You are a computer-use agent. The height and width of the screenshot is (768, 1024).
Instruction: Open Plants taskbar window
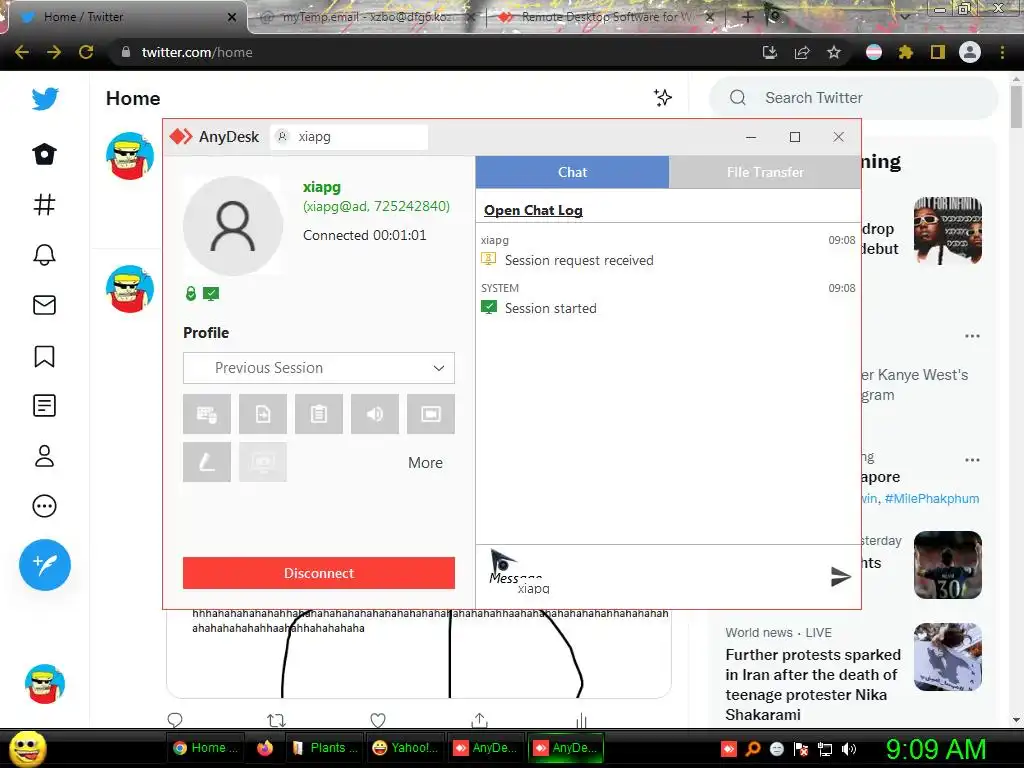(325, 748)
